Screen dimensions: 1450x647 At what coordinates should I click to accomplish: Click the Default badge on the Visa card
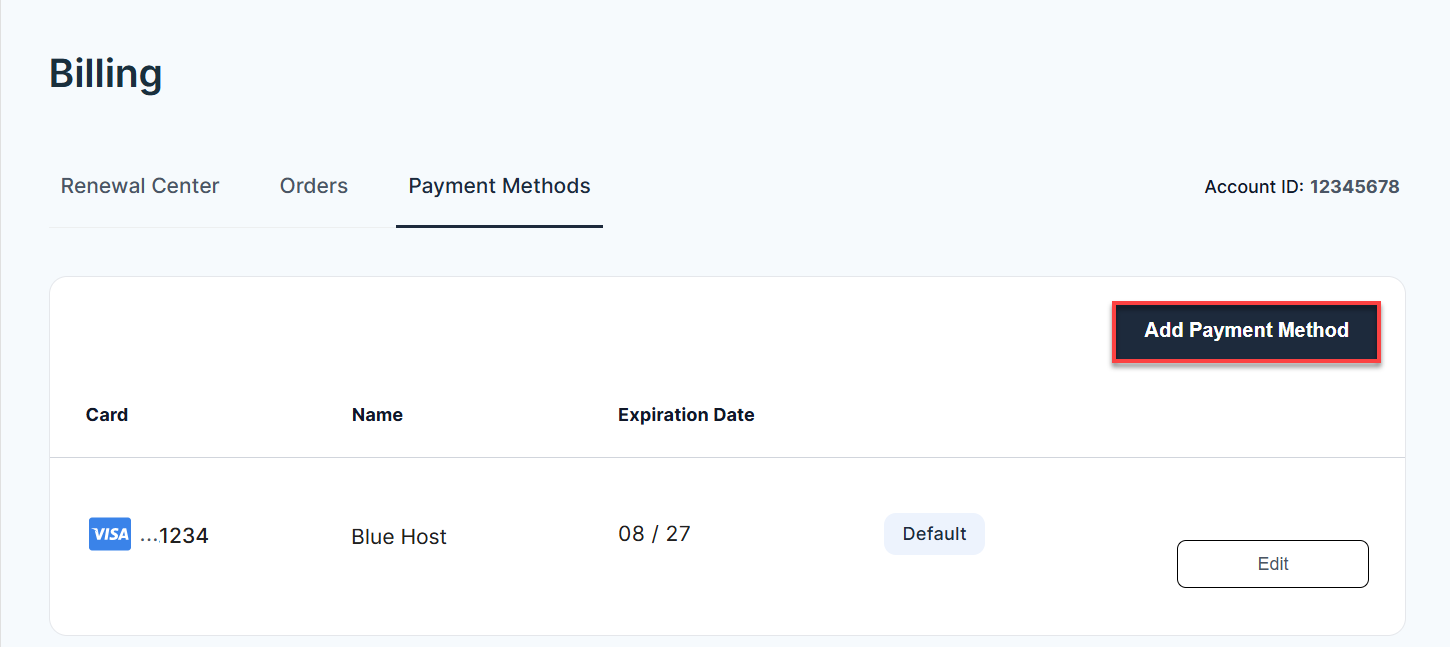pos(933,533)
